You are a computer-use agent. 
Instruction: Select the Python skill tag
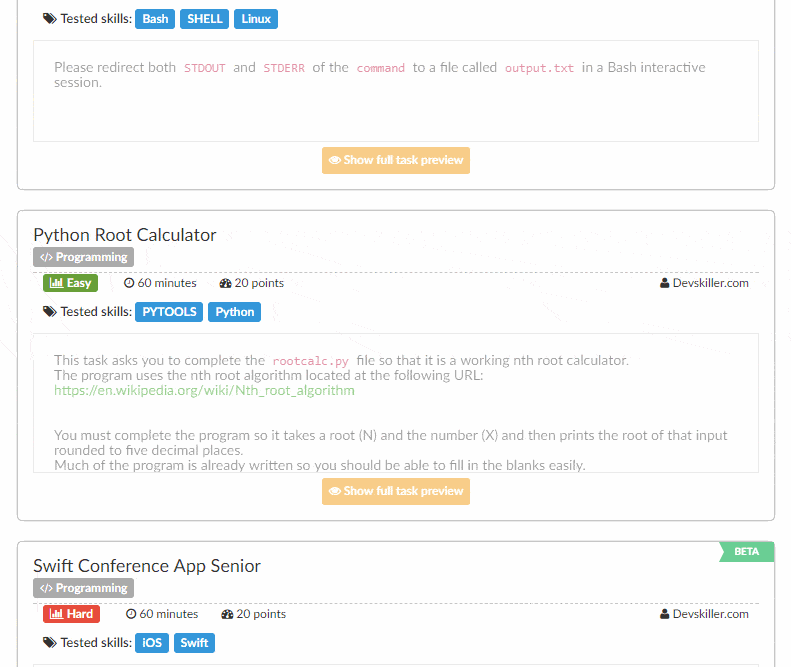point(235,312)
